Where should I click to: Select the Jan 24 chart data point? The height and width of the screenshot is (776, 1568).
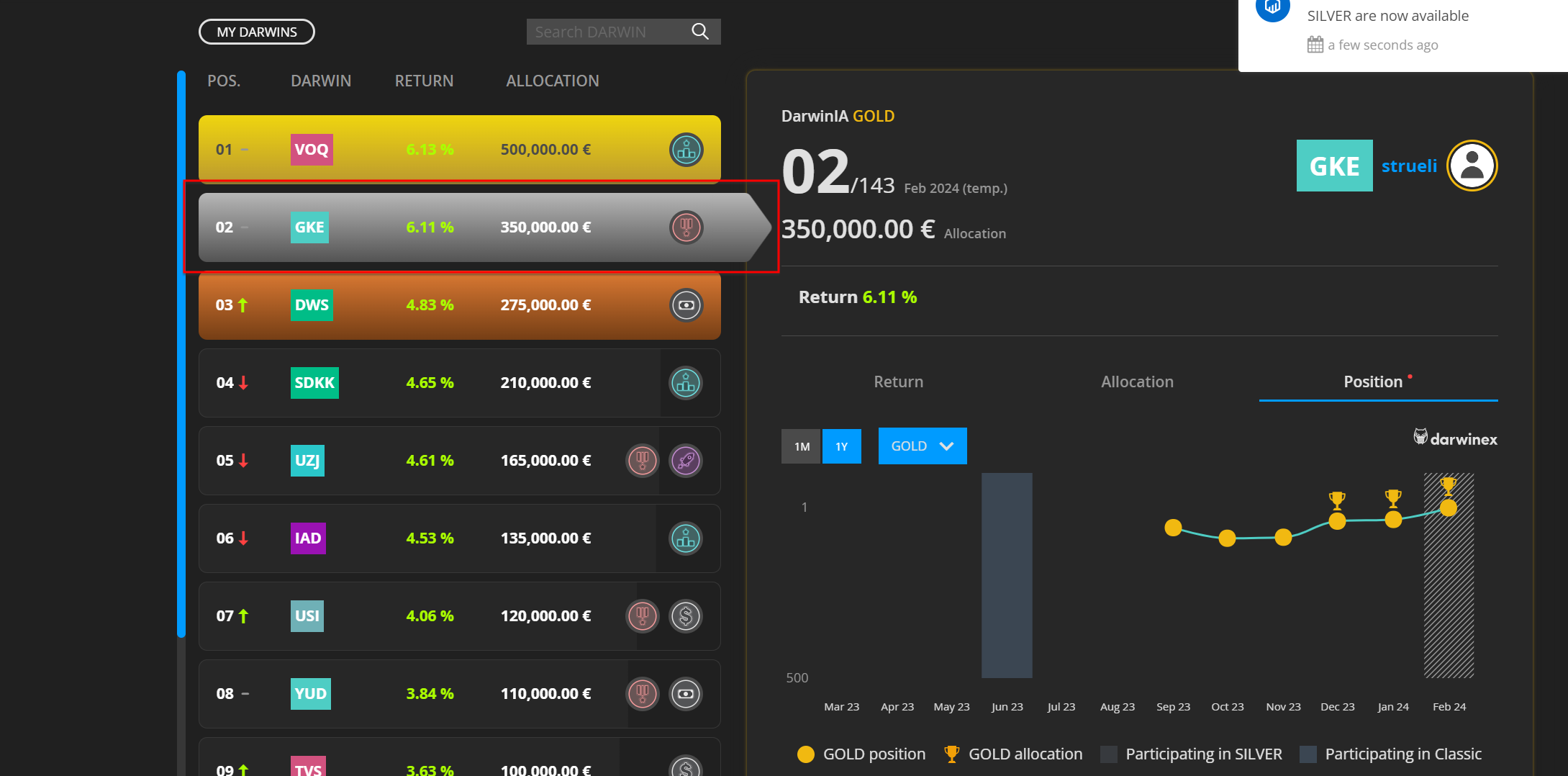pos(1393,520)
